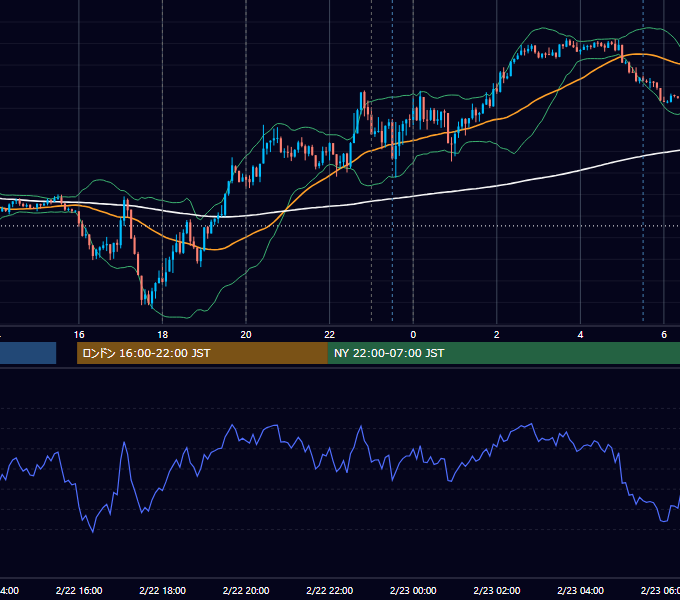Select the "2/22 18:00" label on bottom axis

(163, 591)
